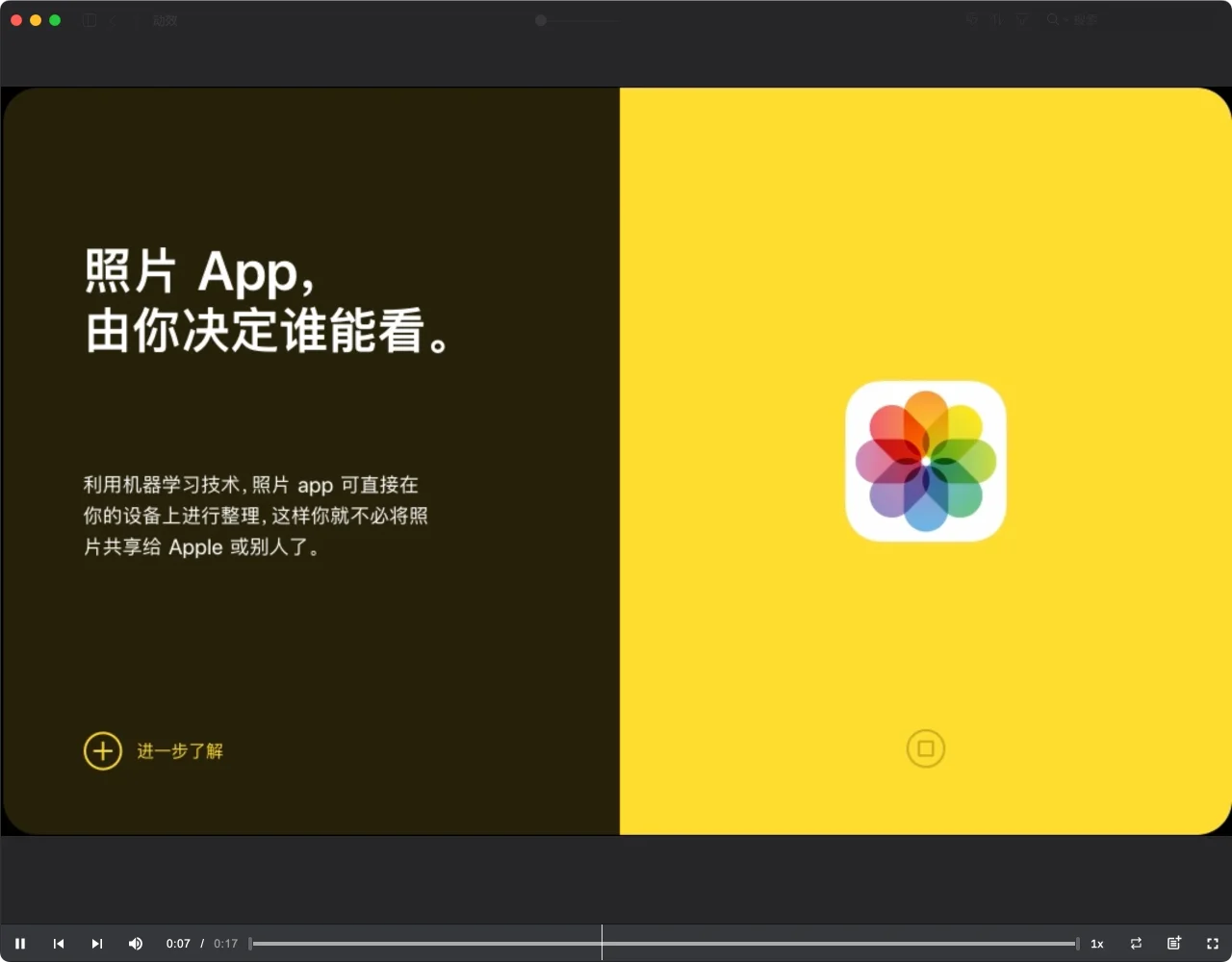Viewport: 1232px width, 962px height.
Task: Go back using the title bar chevron
Action: pos(113,20)
